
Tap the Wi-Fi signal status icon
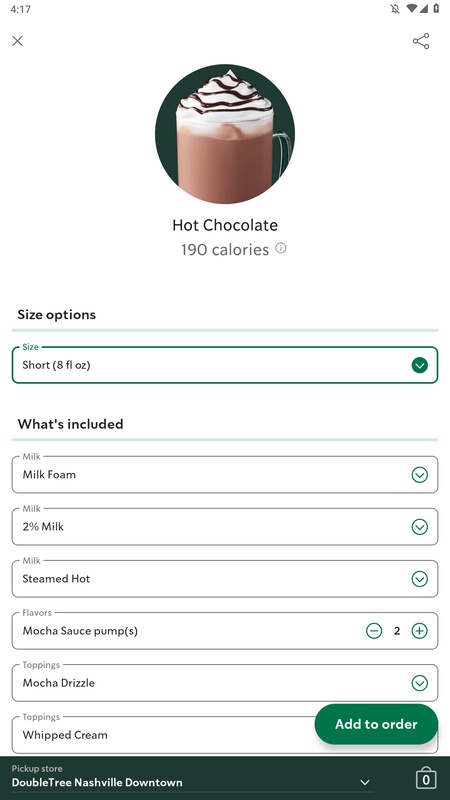coord(411,9)
